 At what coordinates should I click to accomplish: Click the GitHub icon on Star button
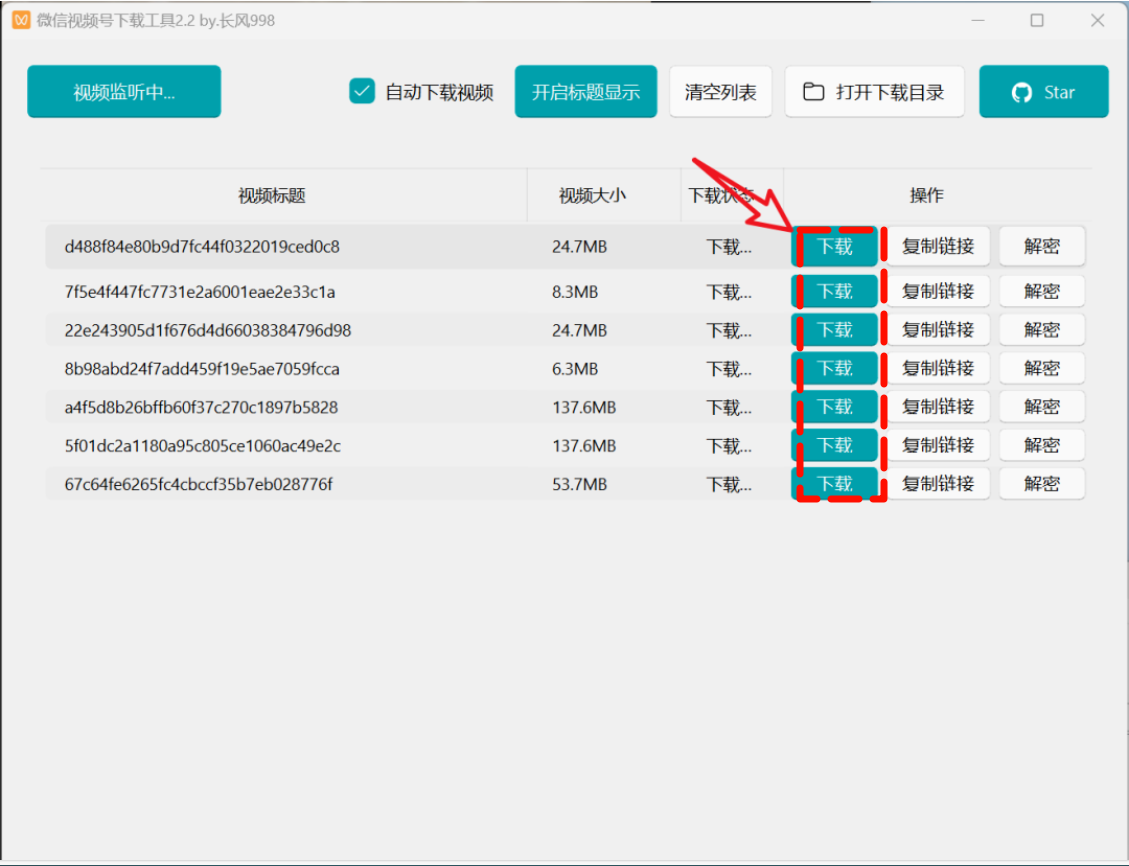click(x=1021, y=93)
